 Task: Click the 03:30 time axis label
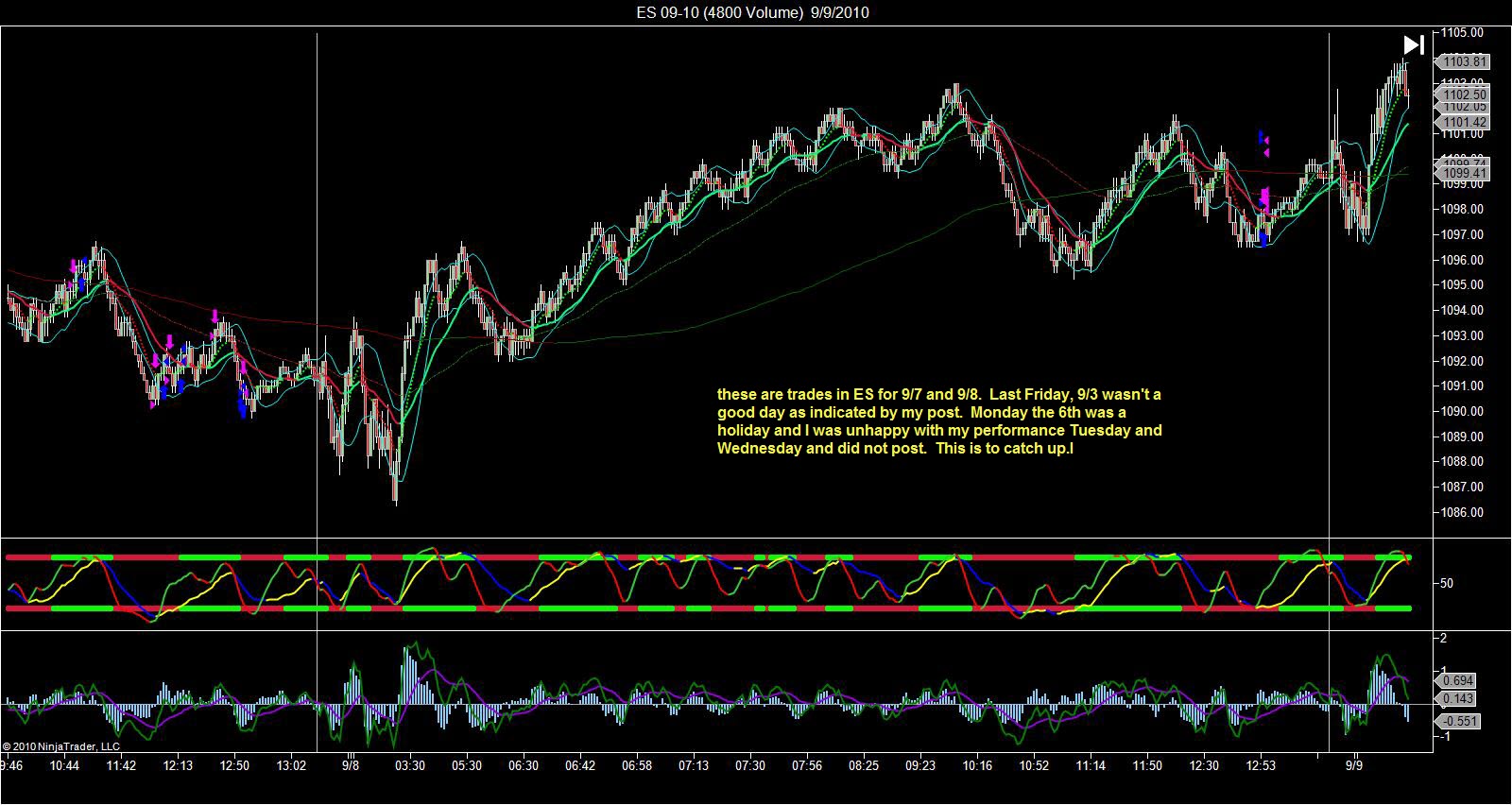(410, 765)
